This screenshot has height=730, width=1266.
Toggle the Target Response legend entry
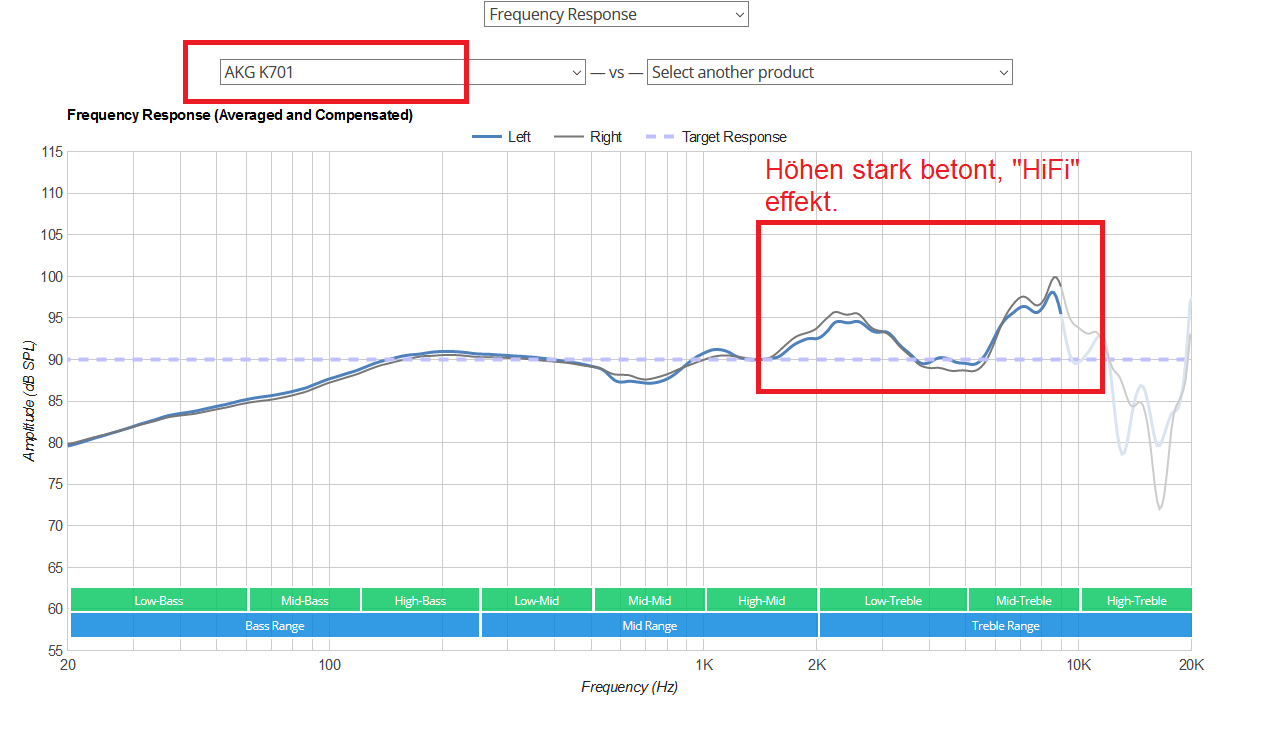[717, 137]
